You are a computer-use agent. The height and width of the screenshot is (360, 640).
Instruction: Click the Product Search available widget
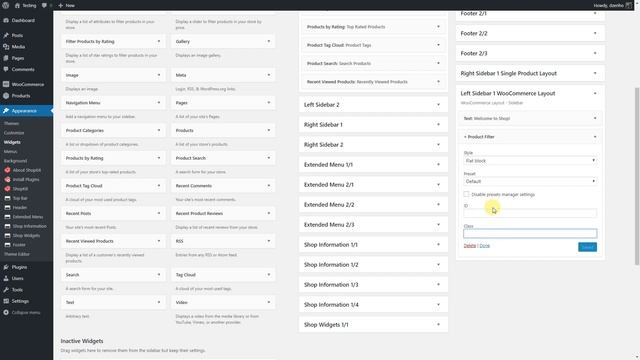223,158
